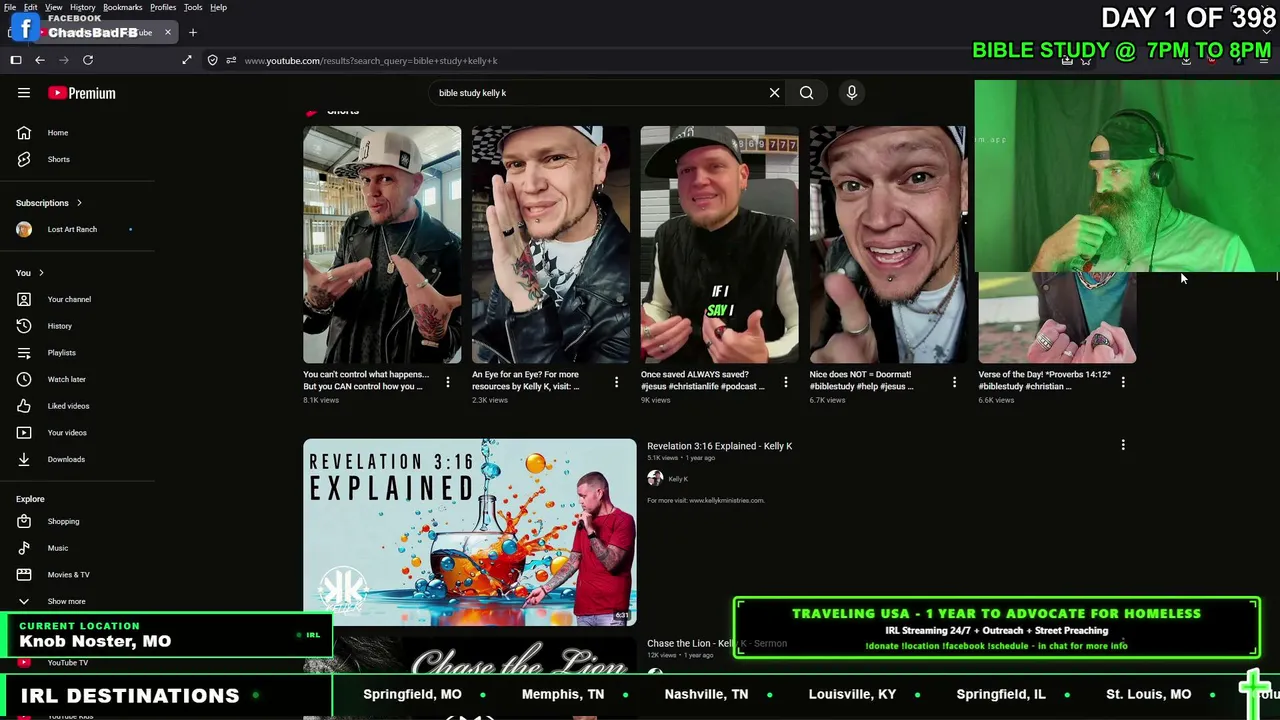Screen dimensions: 1280x720
Task: Open options for "You can't control what happens" short
Action: 448,382
